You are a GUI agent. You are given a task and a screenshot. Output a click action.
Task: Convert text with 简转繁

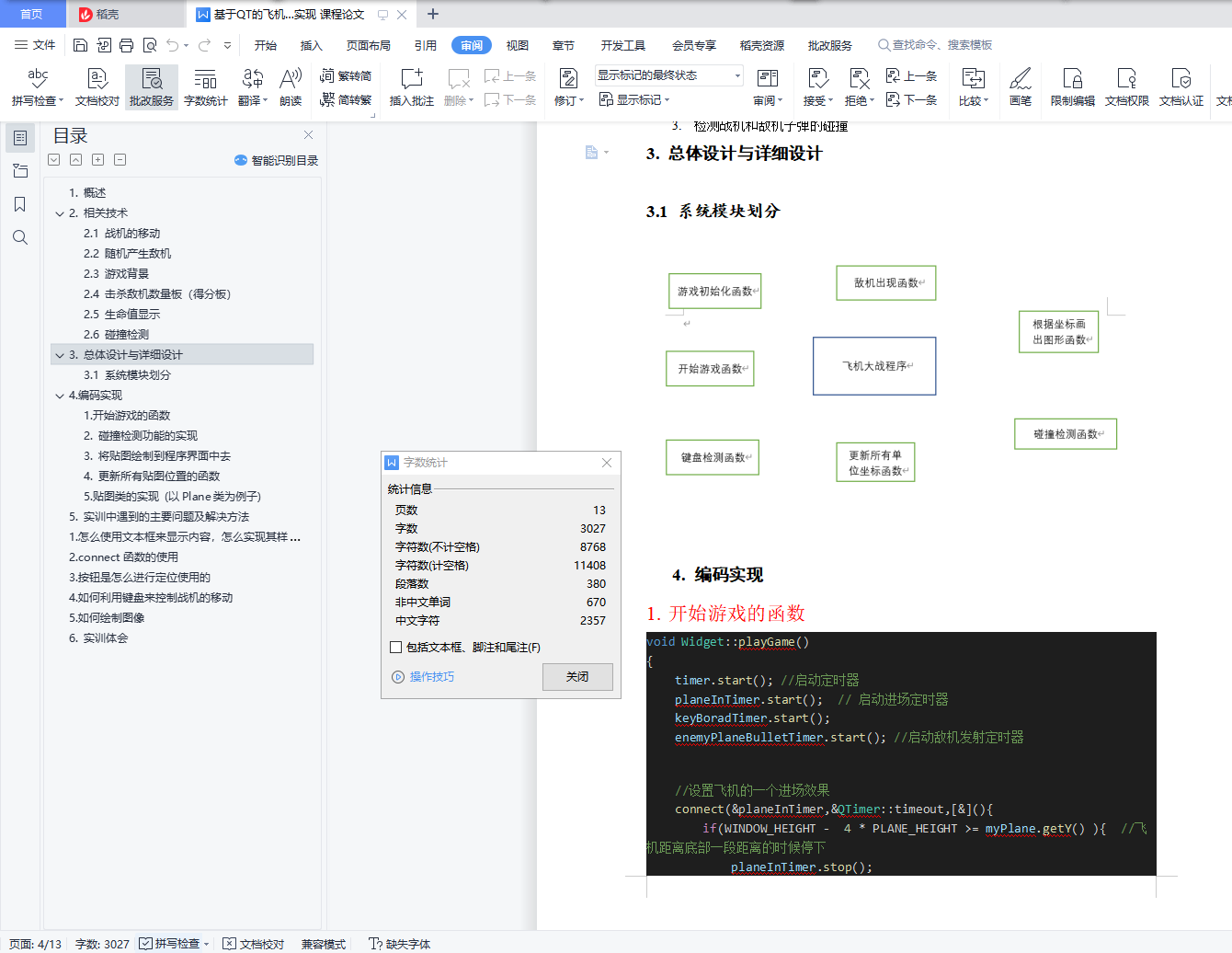(346, 99)
